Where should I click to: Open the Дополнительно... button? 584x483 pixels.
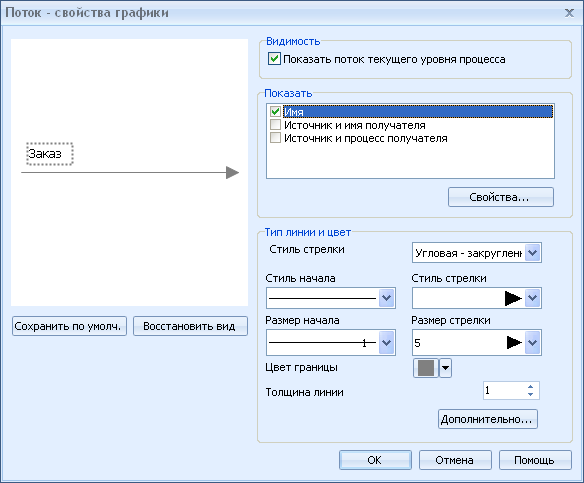tap(488, 419)
